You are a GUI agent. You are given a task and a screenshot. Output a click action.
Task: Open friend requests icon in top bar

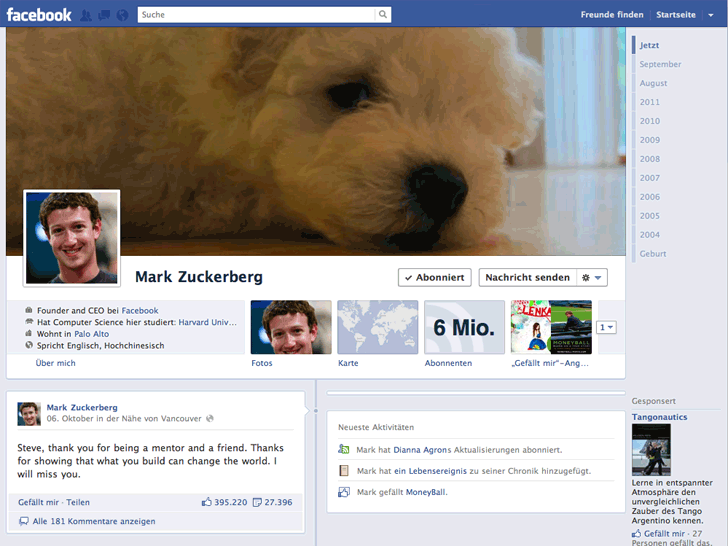(86, 15)
